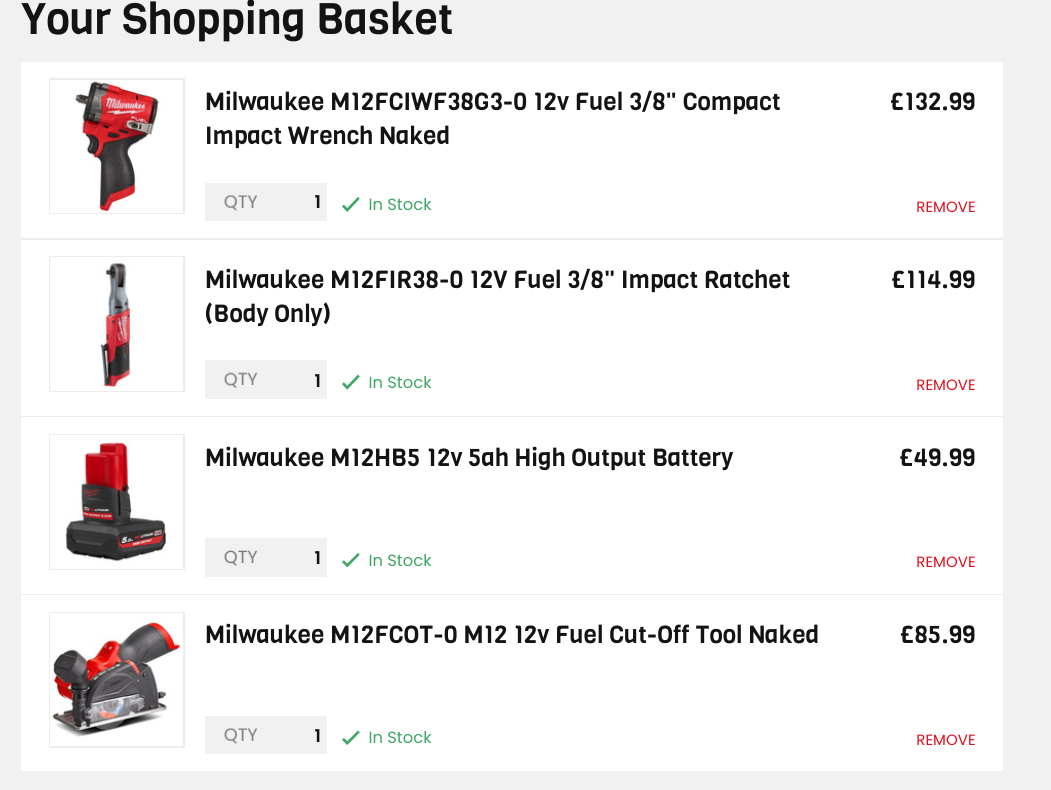Screen dimensions: 1051x790
Task: Click the cut-off tool product thumbnail
Action: coord(116,679)
